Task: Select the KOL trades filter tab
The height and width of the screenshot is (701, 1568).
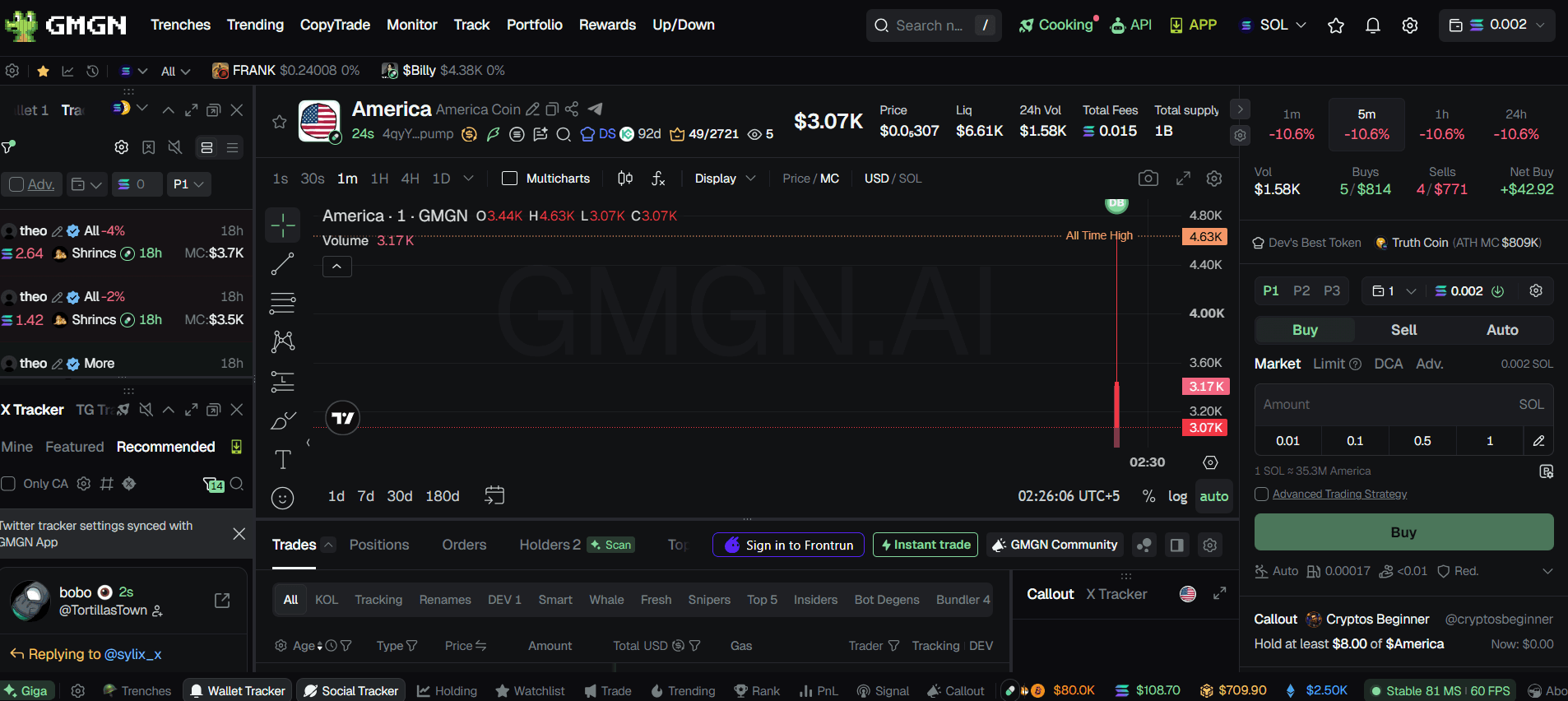Action: [327, 600]
